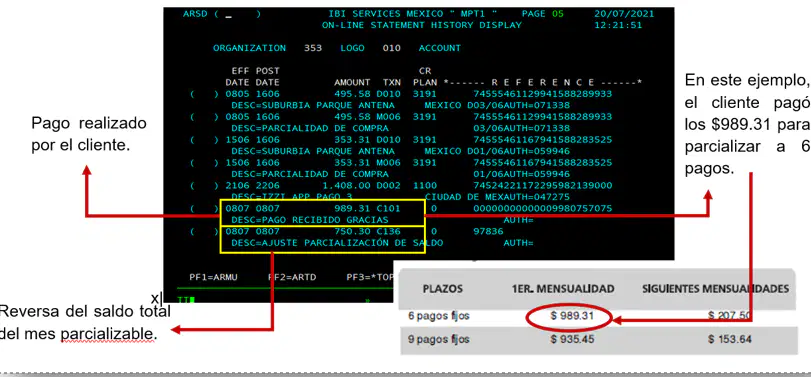The width and height of the screenshot is (811, 377).
Task: Click the PF2=ARTD function key label
Action: 292,277
